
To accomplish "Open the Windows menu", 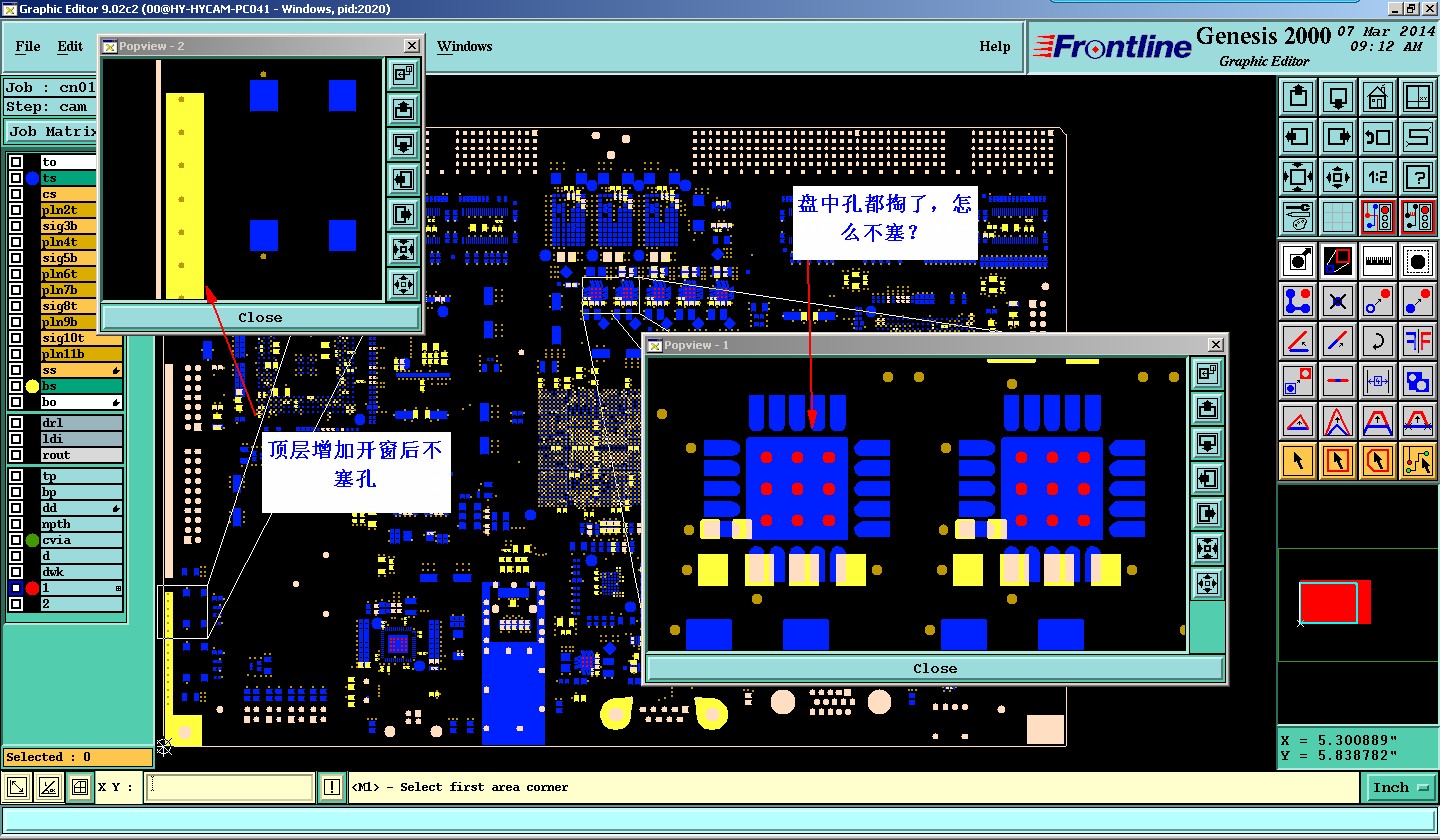I will [x=465, y=46].
